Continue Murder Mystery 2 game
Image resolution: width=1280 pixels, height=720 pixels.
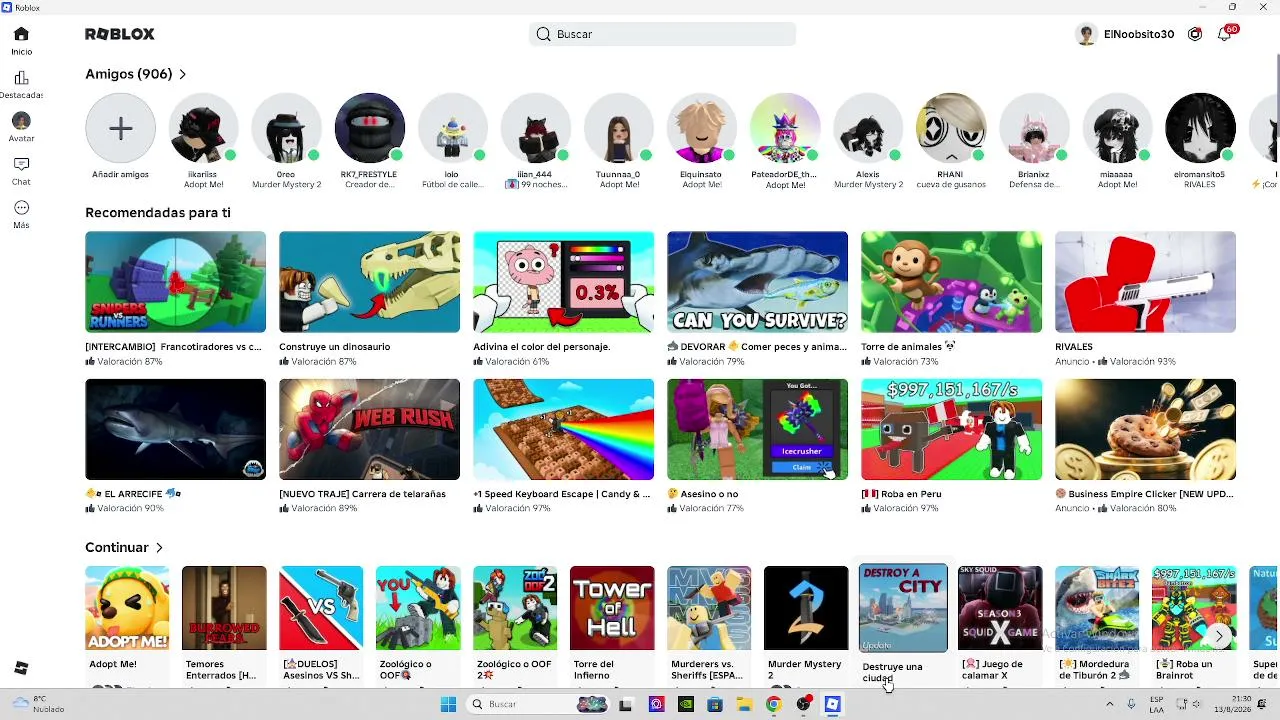(806, 608)
